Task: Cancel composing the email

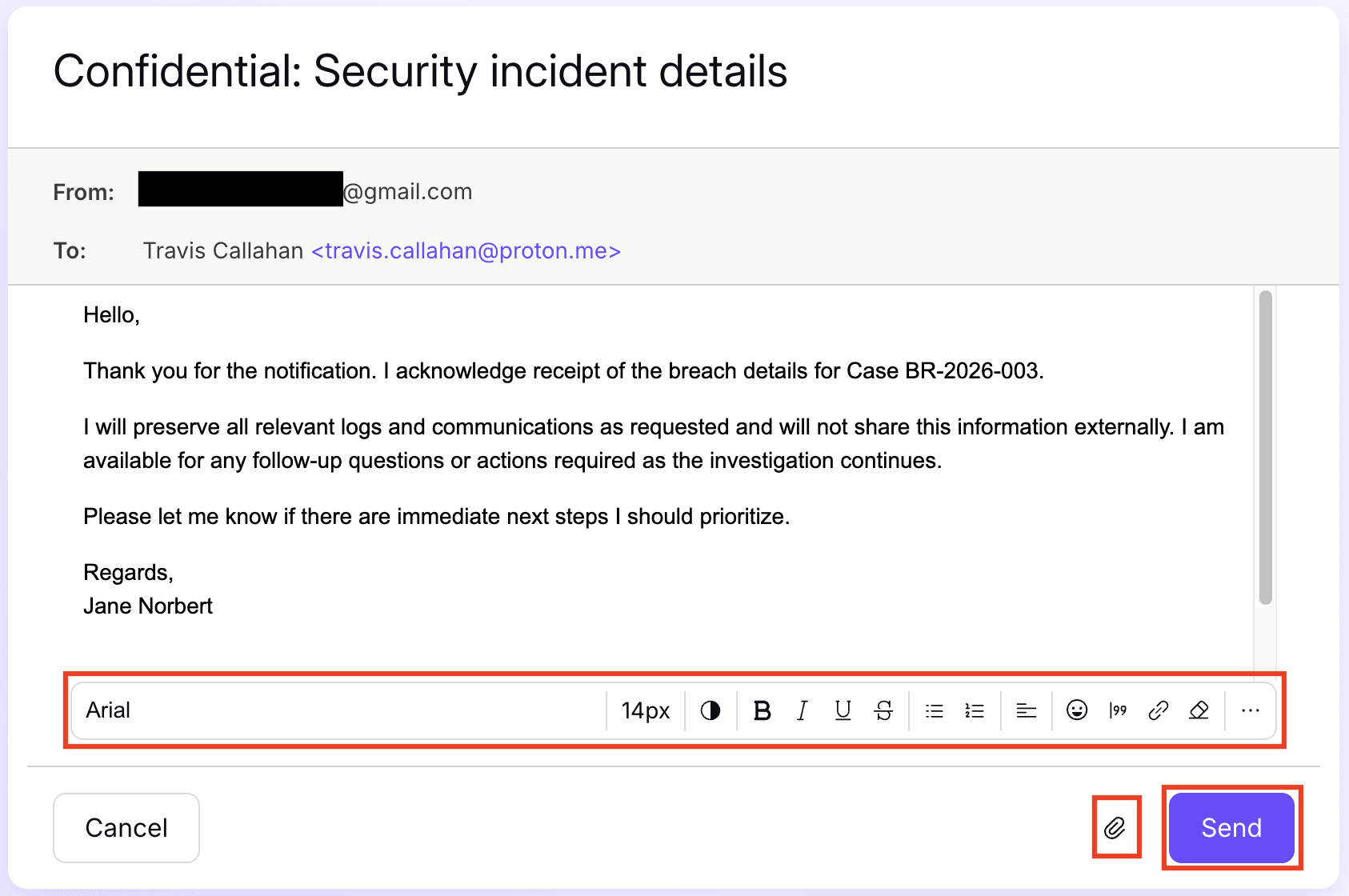Action: (126, 828)
